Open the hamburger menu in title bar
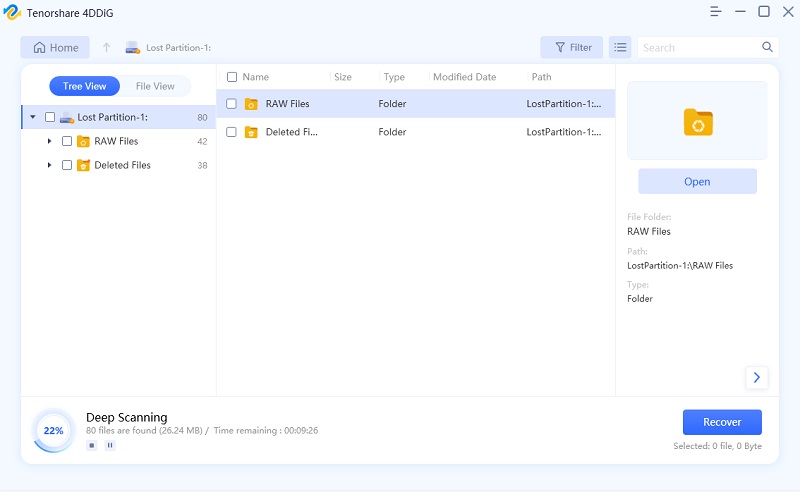Image resolution: width=800 pixels, height=492 pixels. pyautogui.click(x=715, y=12)
